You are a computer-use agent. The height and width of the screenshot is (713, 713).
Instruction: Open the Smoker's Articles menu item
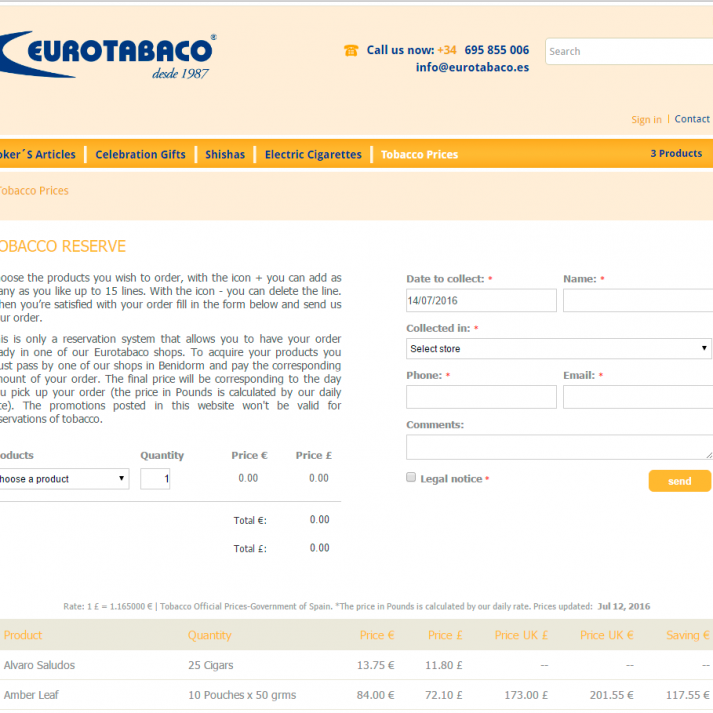[38, 155]
